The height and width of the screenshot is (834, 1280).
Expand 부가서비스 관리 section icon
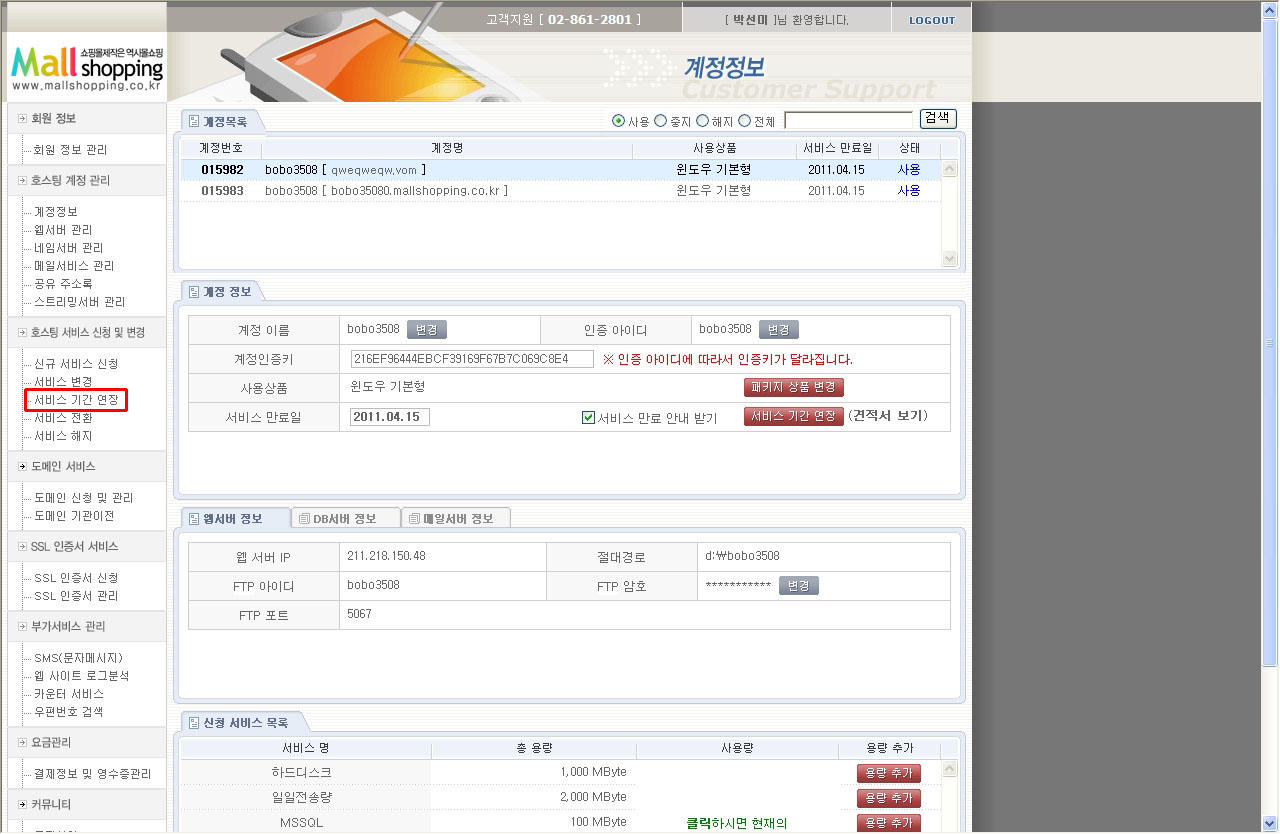click(22, 627)
